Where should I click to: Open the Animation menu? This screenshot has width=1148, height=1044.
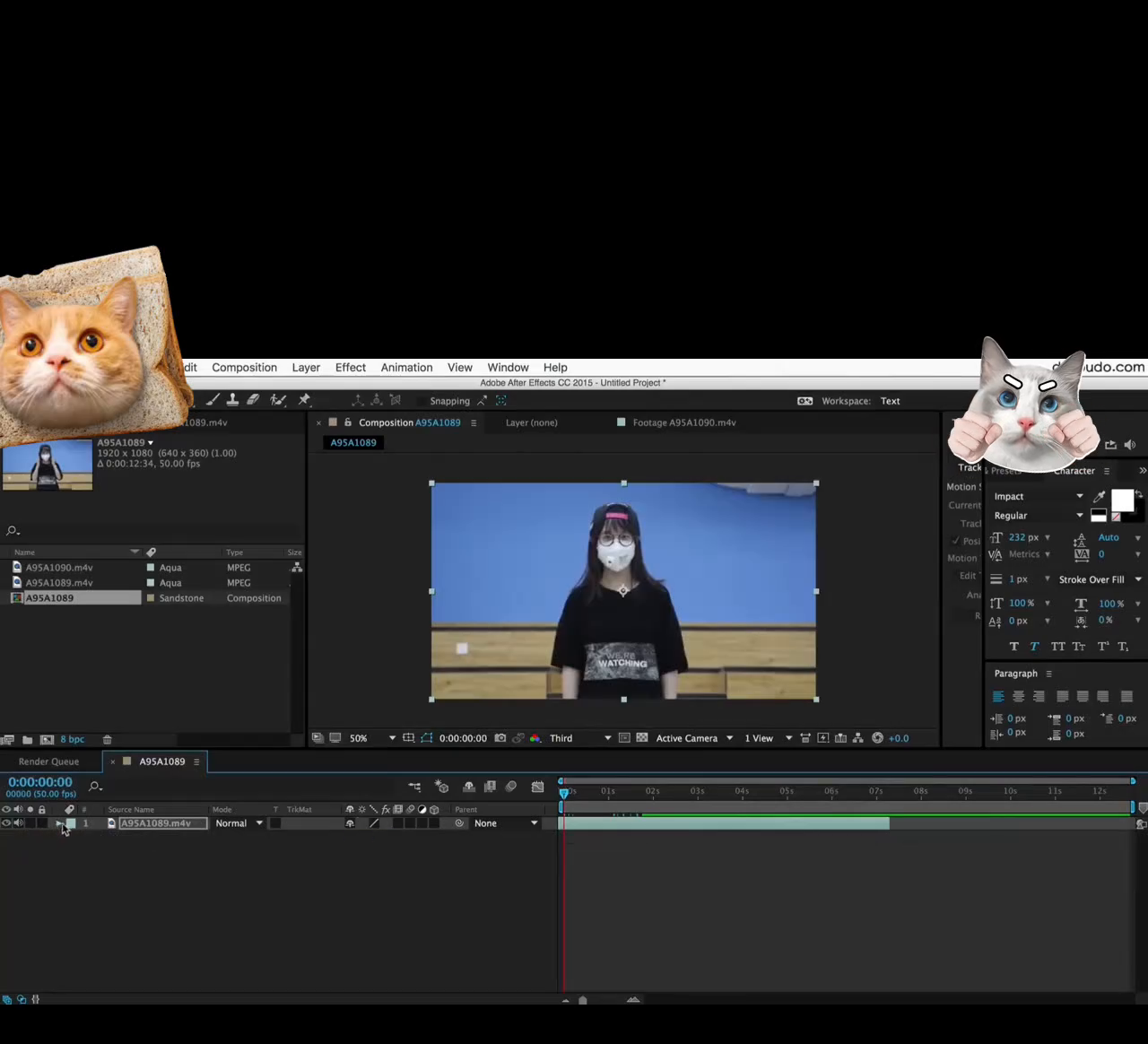pyautogui.click(x=406, y=368)
